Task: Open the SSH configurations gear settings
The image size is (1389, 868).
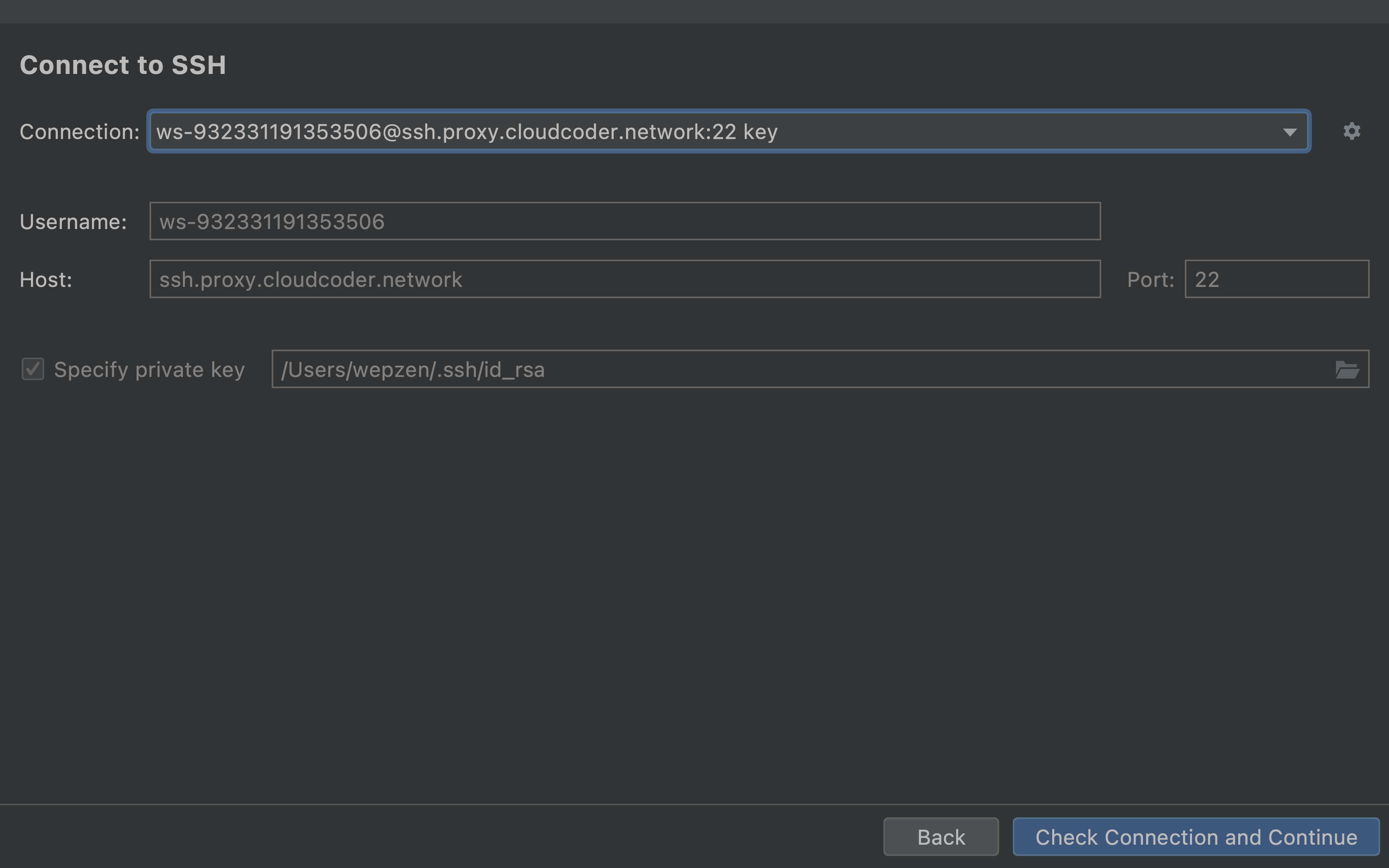Action: coord(1351,131)
